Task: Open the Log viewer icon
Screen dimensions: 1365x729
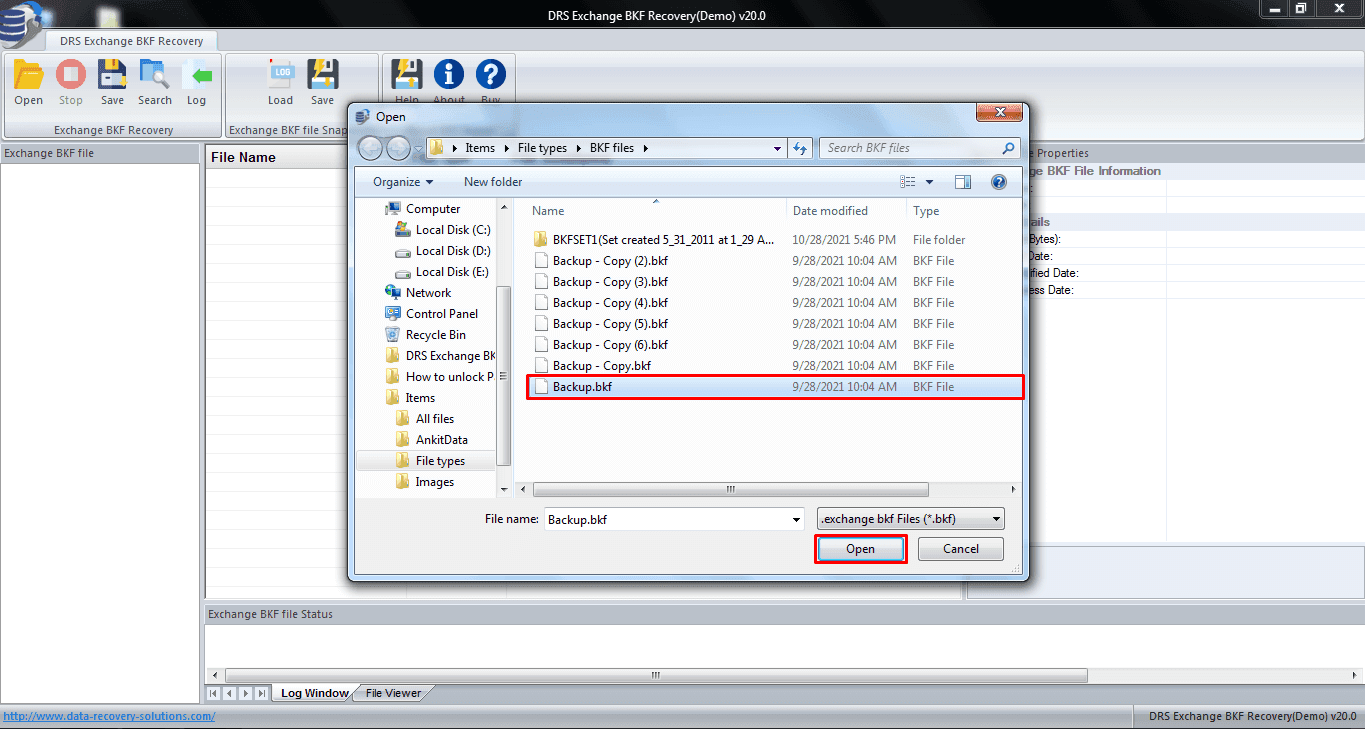Action: tap(196, 78)
